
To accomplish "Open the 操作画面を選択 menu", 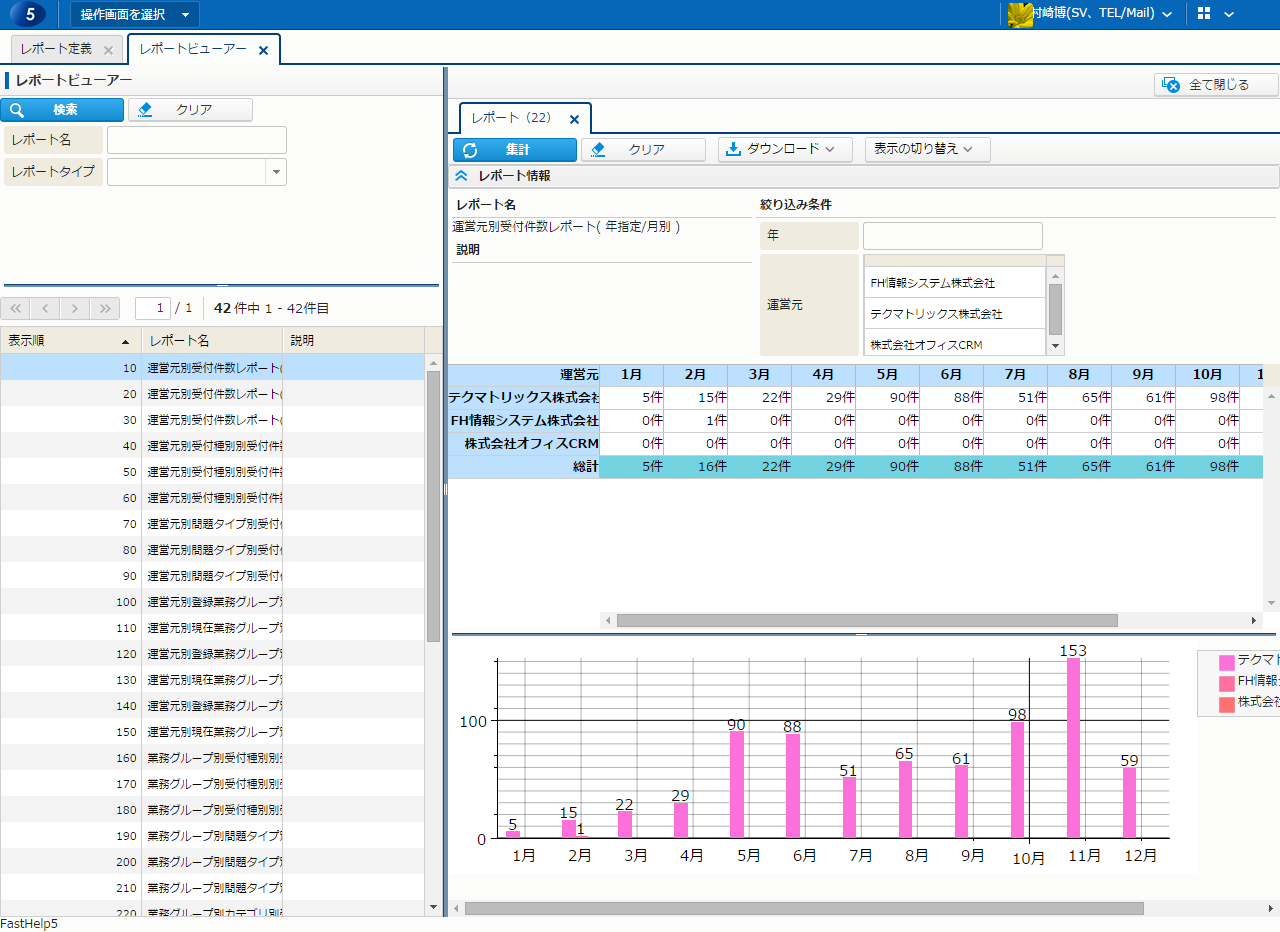I will 134,14.
